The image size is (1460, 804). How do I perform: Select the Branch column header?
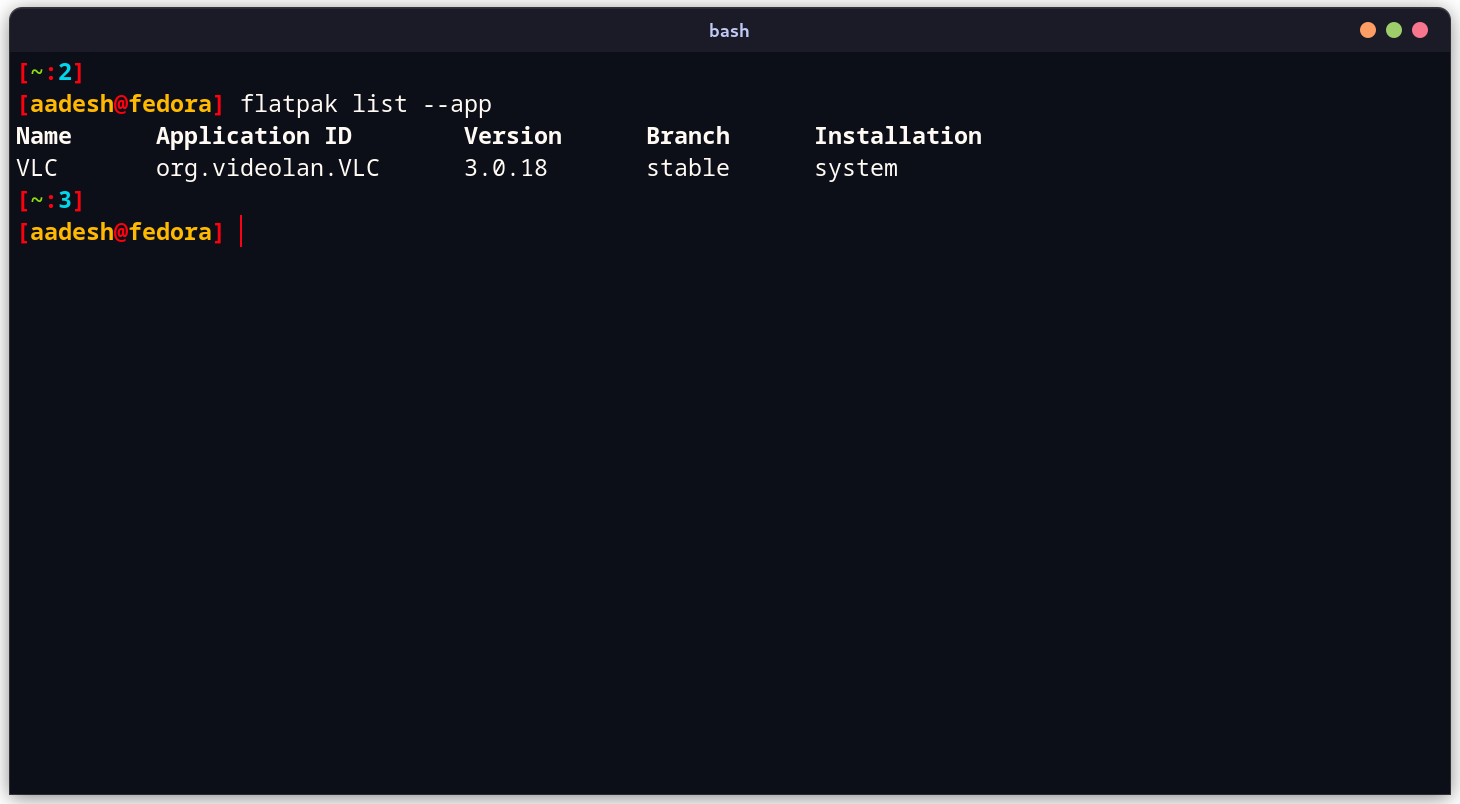pos(688,135)
